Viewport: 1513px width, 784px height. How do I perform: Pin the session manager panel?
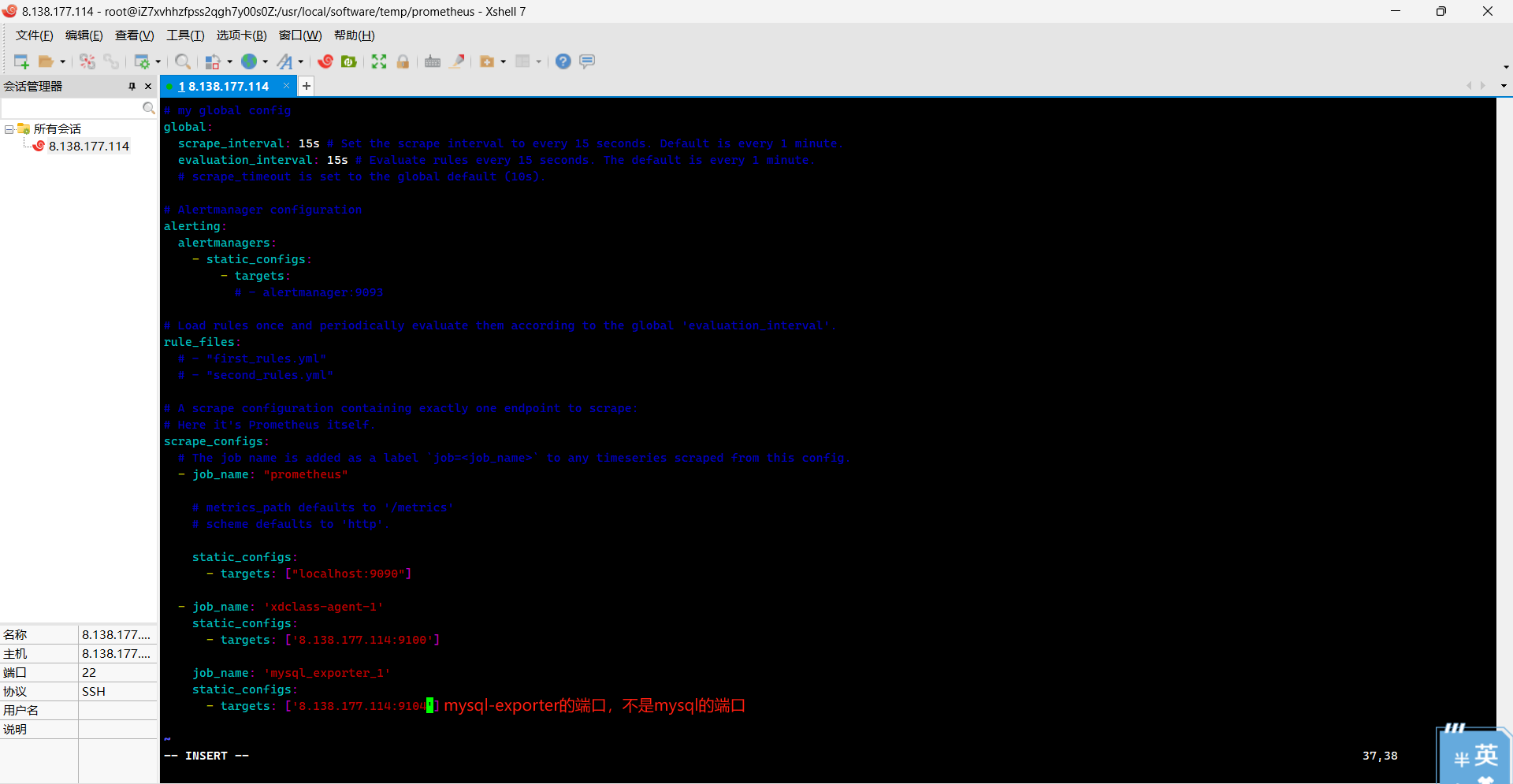tap(132, 86)
